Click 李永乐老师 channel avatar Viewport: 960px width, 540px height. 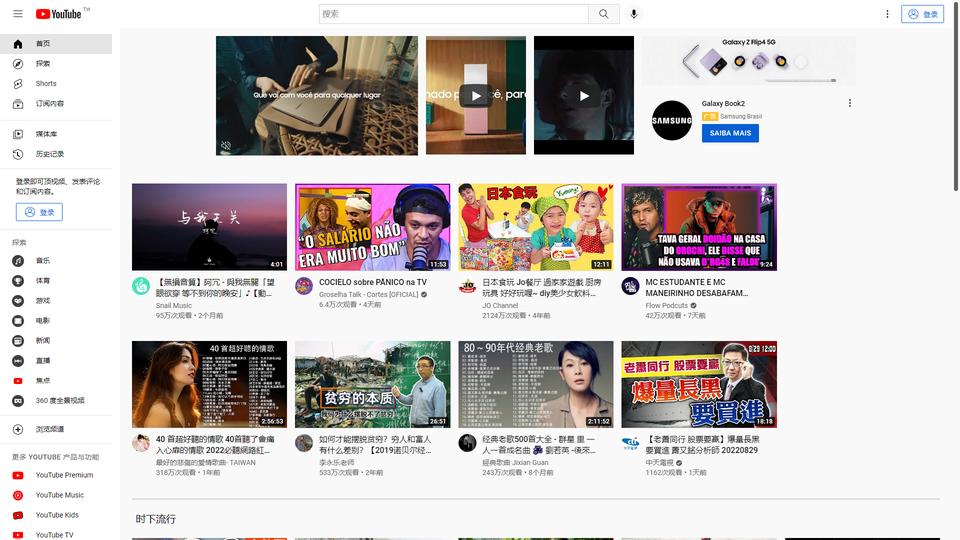(x=304, y=443)
